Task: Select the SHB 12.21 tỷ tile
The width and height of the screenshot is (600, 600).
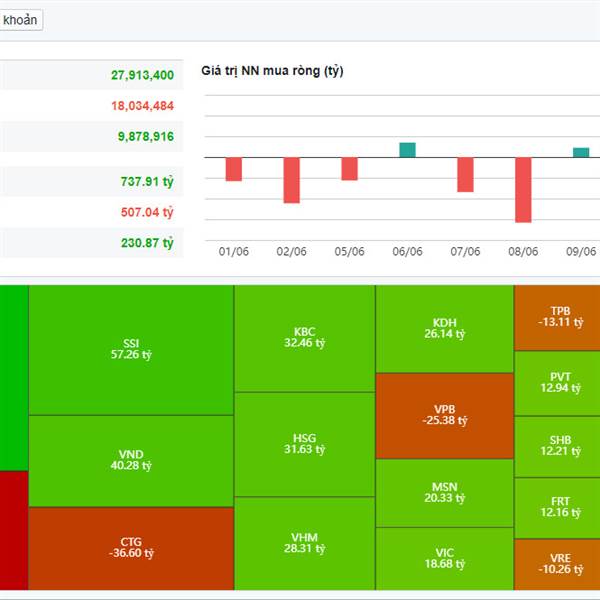Action: tap(558, 447)
